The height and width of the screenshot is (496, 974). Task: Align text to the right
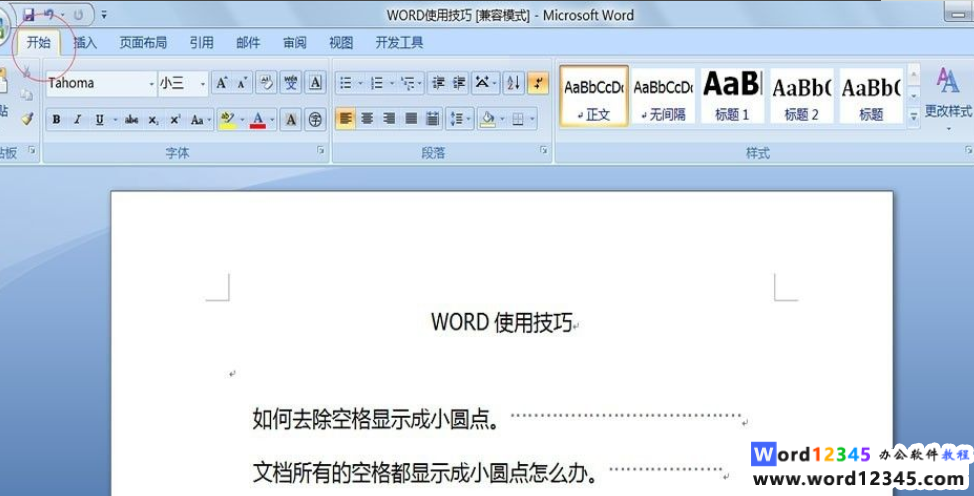pos(389,119)
